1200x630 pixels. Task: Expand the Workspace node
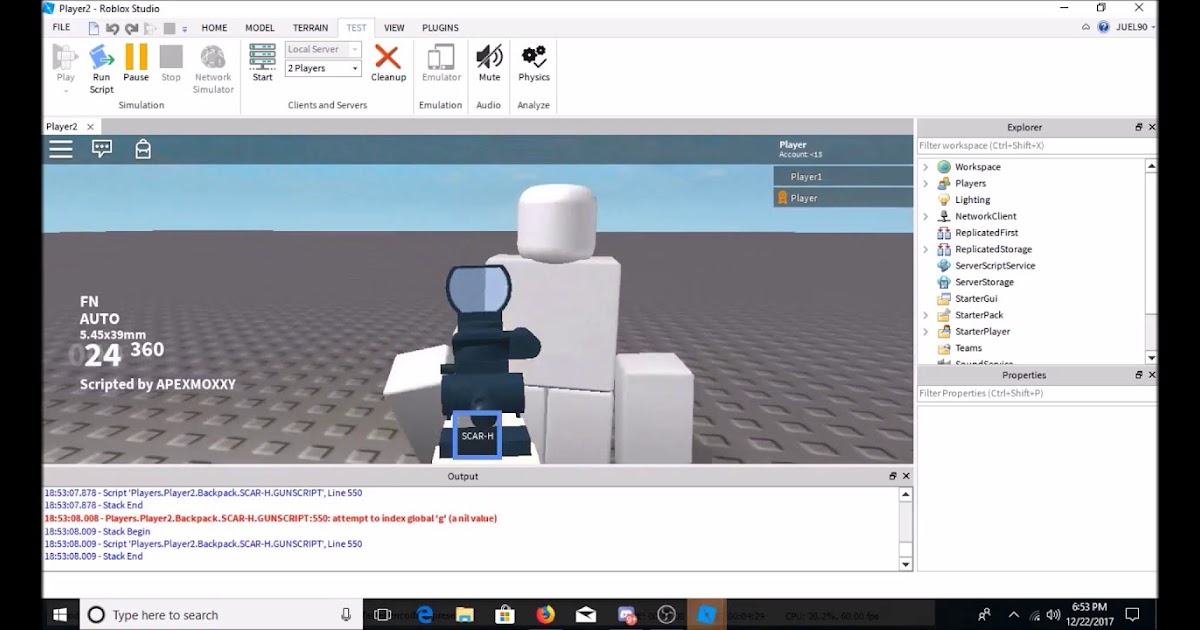tap(925, 167)
